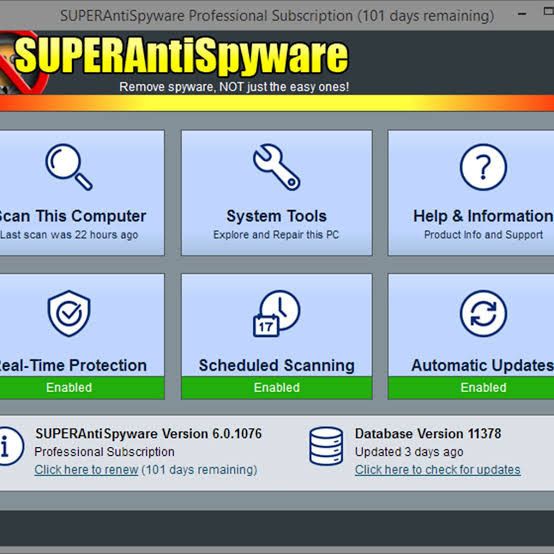Click 'Updated 3 days ago' text
This screenshot has height=554, width=554.
pos(409,452)
